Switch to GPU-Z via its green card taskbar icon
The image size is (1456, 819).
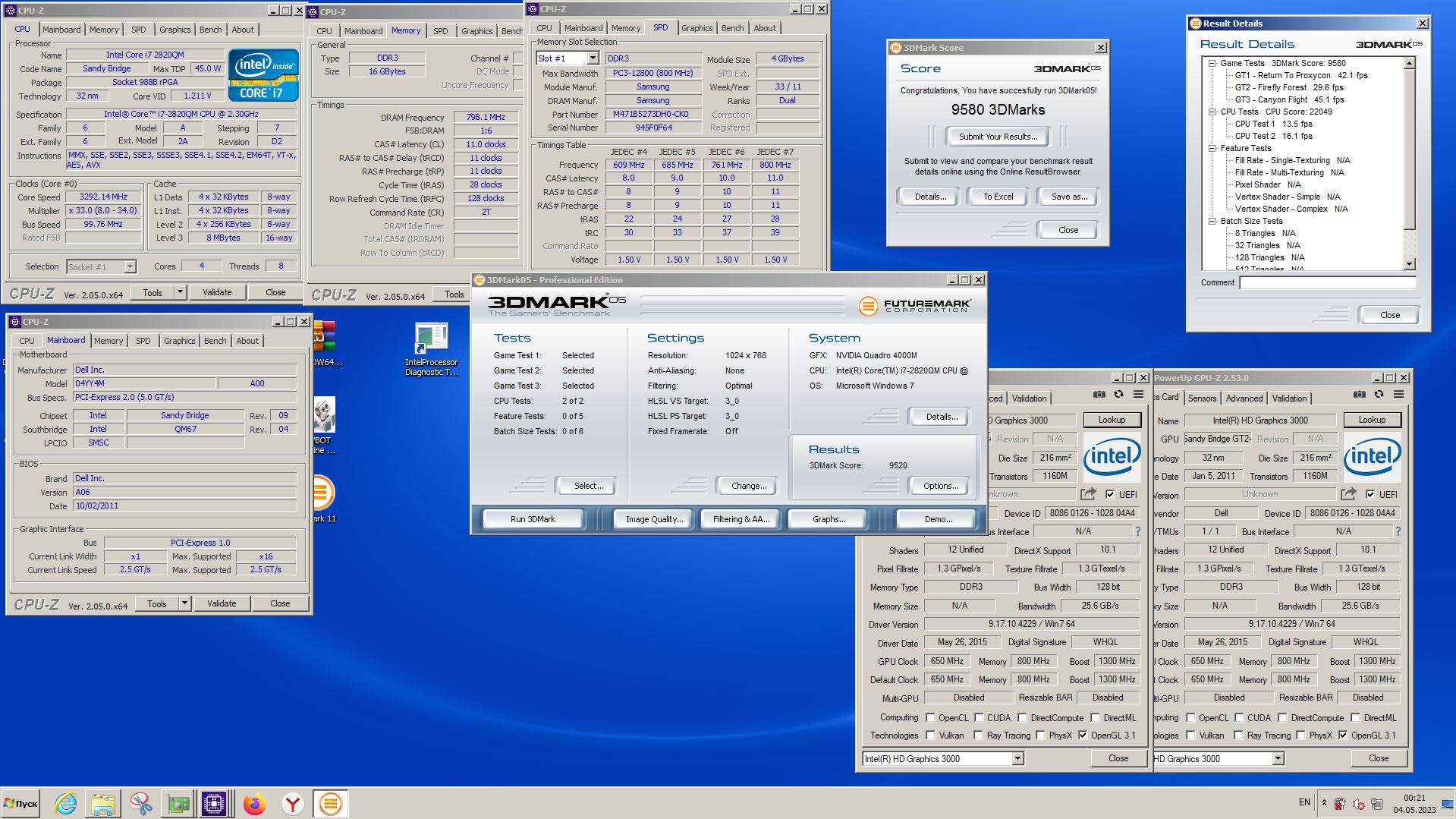pos(178,804)
